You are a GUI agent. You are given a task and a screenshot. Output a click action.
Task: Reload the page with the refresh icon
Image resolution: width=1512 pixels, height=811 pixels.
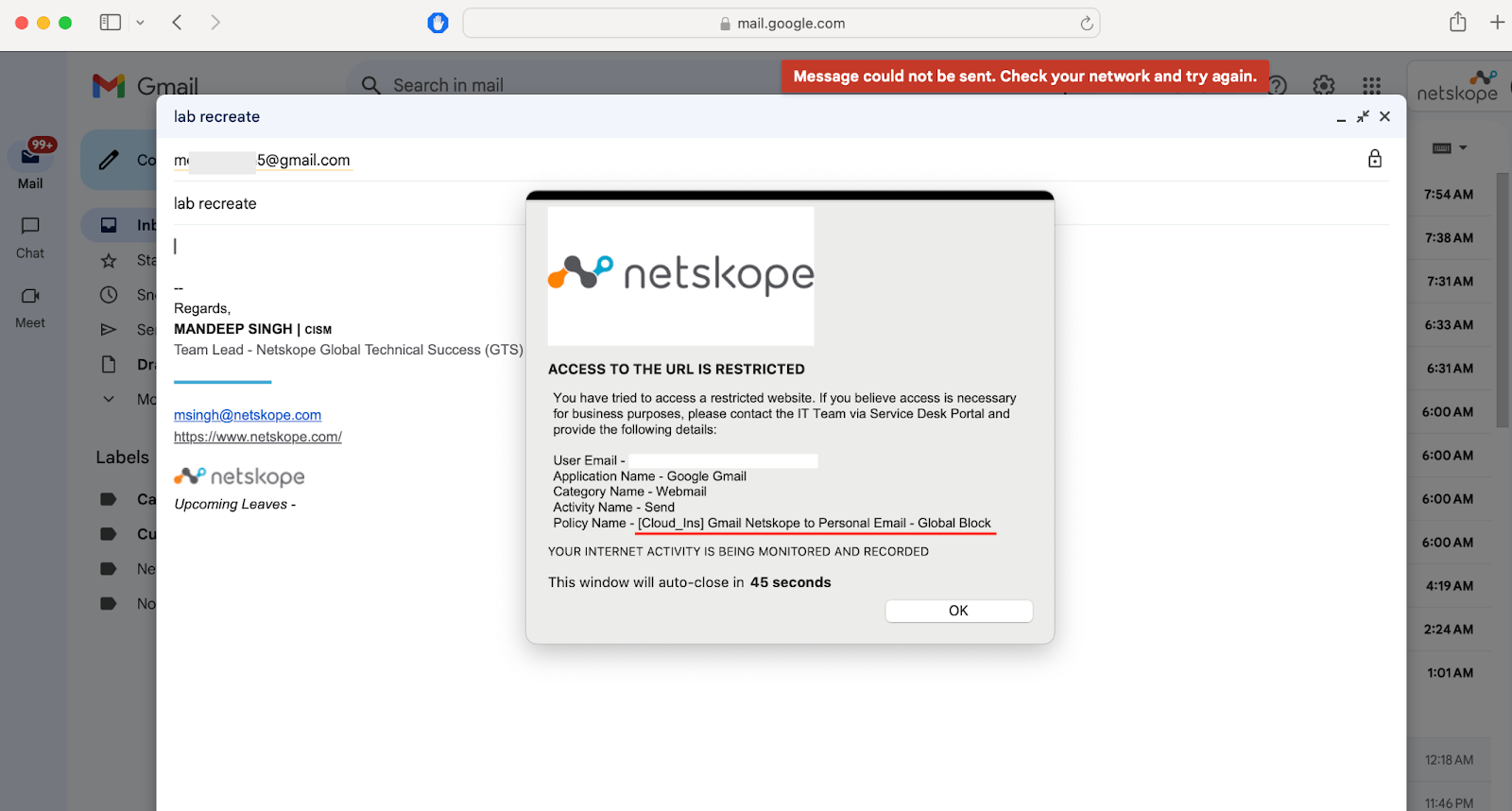tap(1087, 23)
